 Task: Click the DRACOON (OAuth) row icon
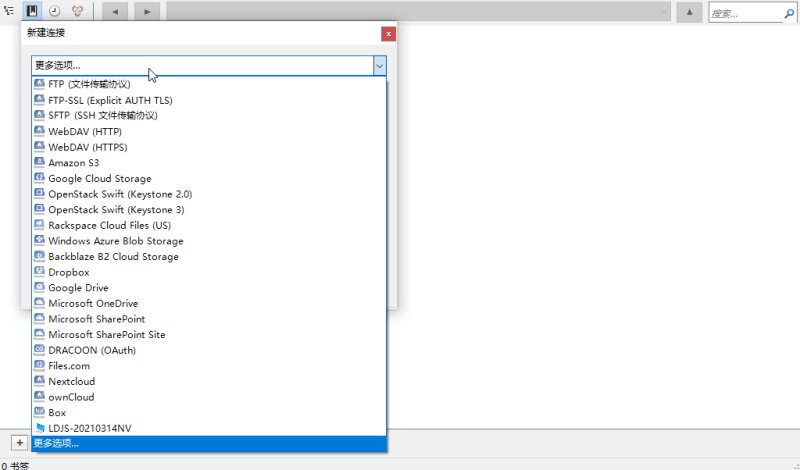tap(39, 349)
